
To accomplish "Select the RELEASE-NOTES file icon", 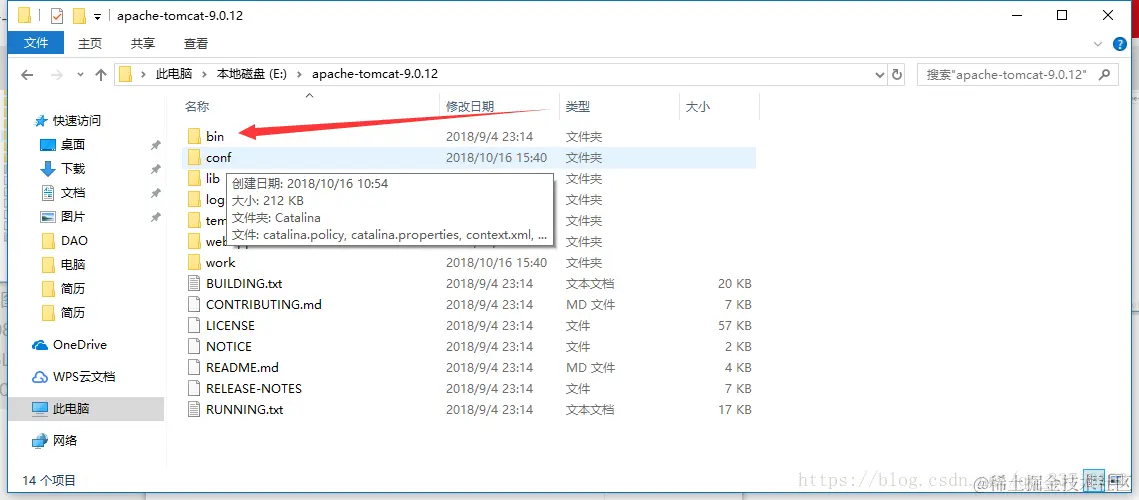I will click(x=193, y=389).
